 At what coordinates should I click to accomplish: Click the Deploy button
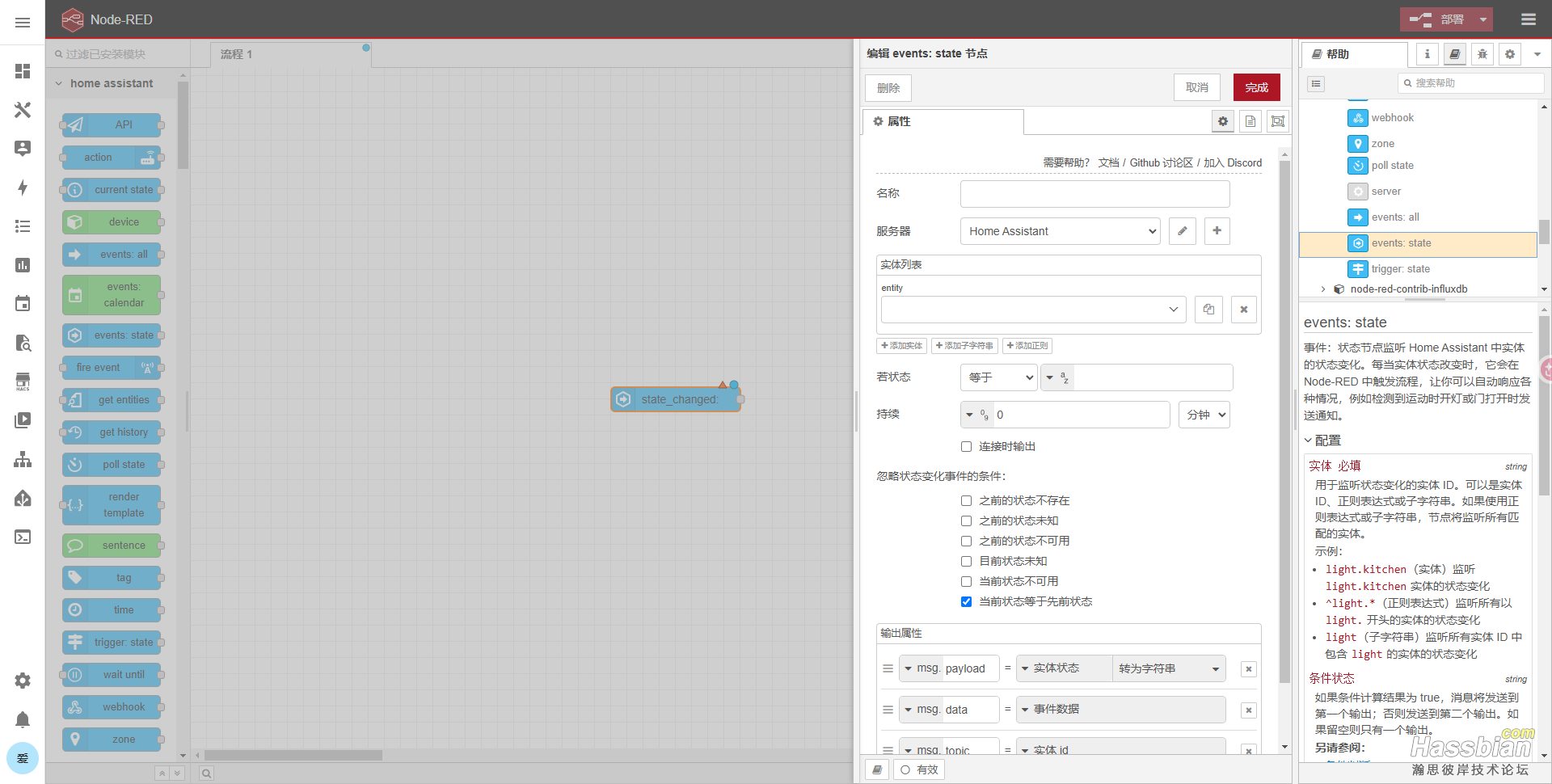(x=1437, y=19)
